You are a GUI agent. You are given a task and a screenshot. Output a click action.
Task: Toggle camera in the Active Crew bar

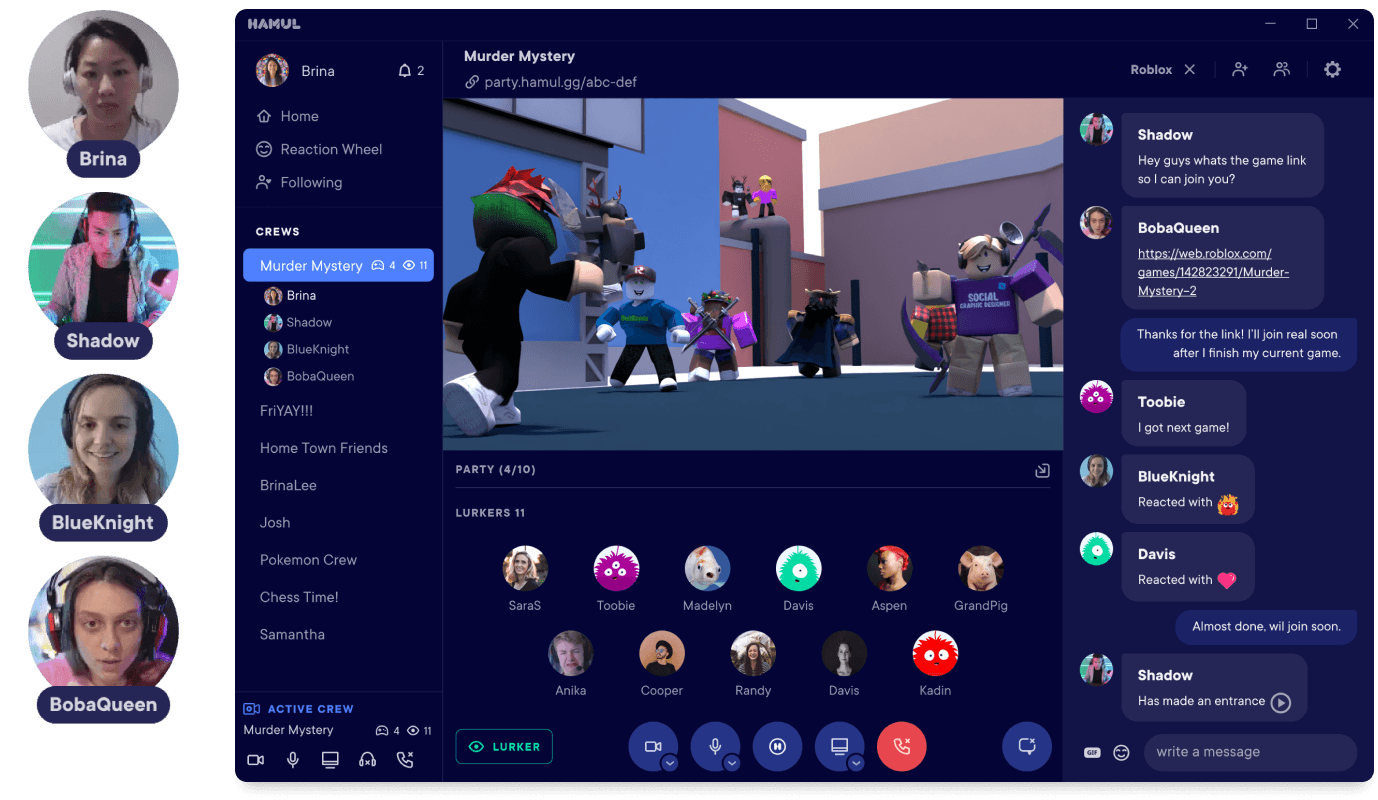click(x=256, y=760)
